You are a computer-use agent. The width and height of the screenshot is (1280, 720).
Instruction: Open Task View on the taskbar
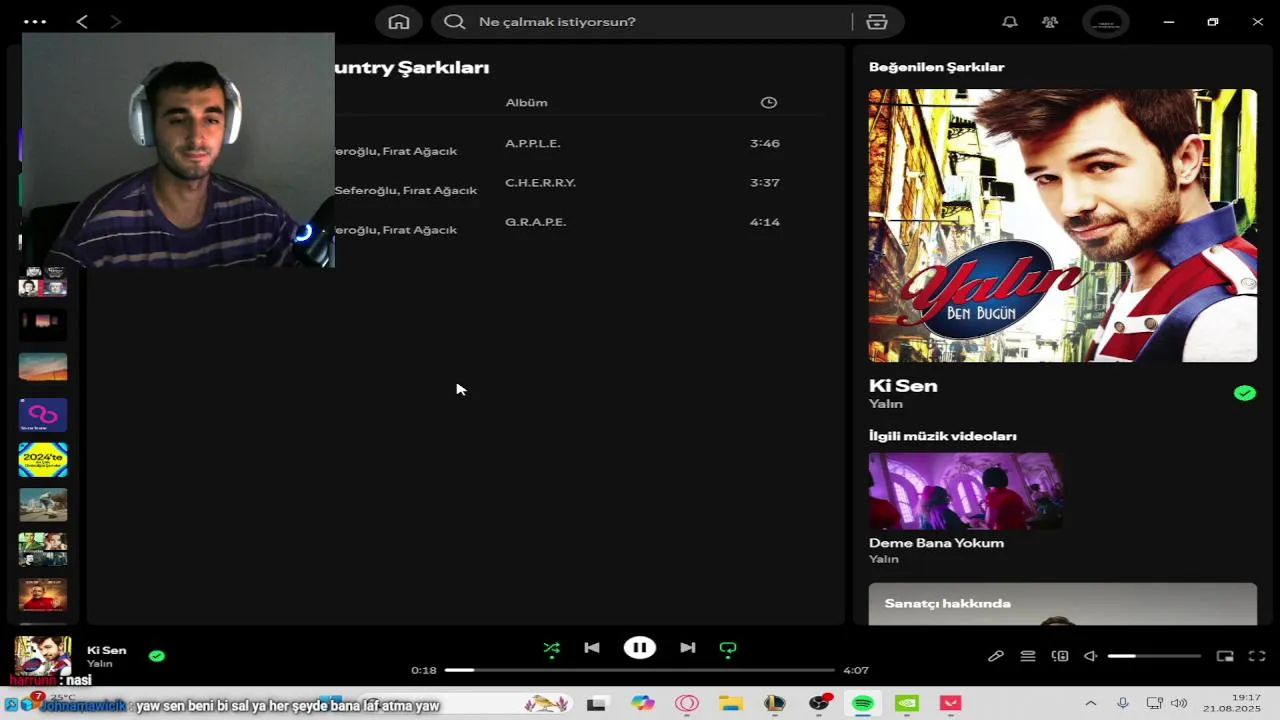[x=596, y=704]
